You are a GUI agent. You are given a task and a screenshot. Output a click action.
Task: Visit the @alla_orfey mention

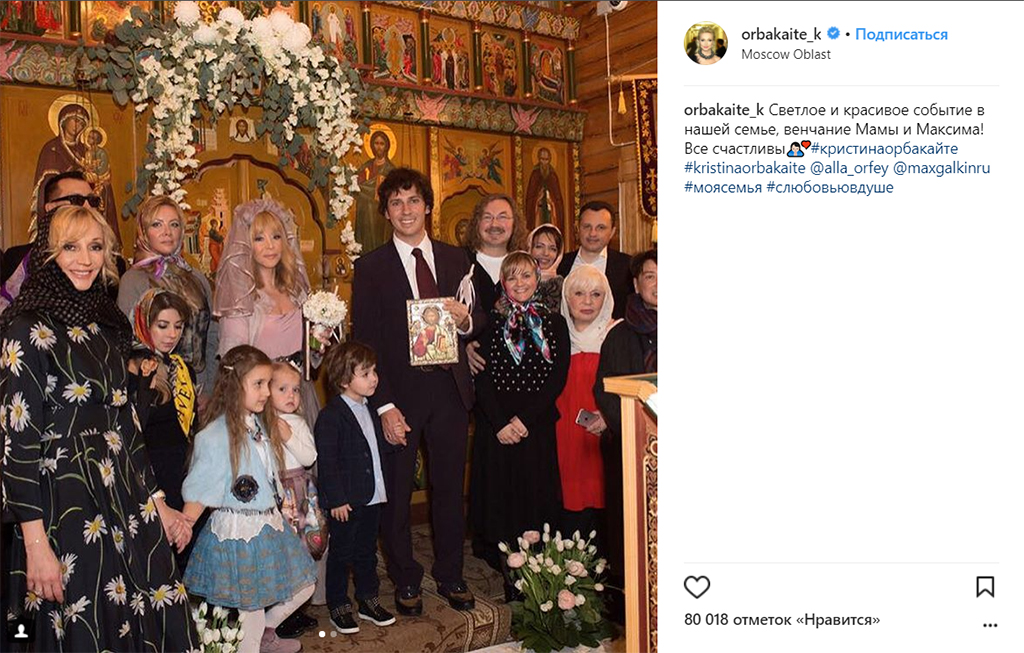click(x=849, y=168)
